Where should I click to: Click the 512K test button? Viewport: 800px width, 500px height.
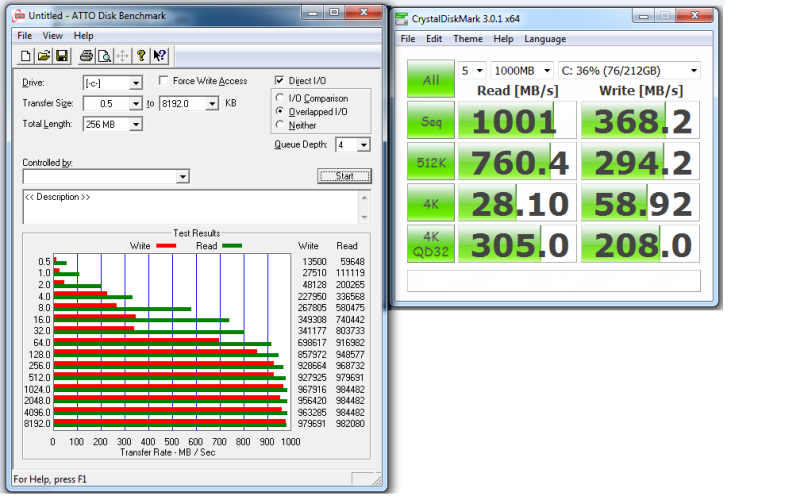coord(431,162)
